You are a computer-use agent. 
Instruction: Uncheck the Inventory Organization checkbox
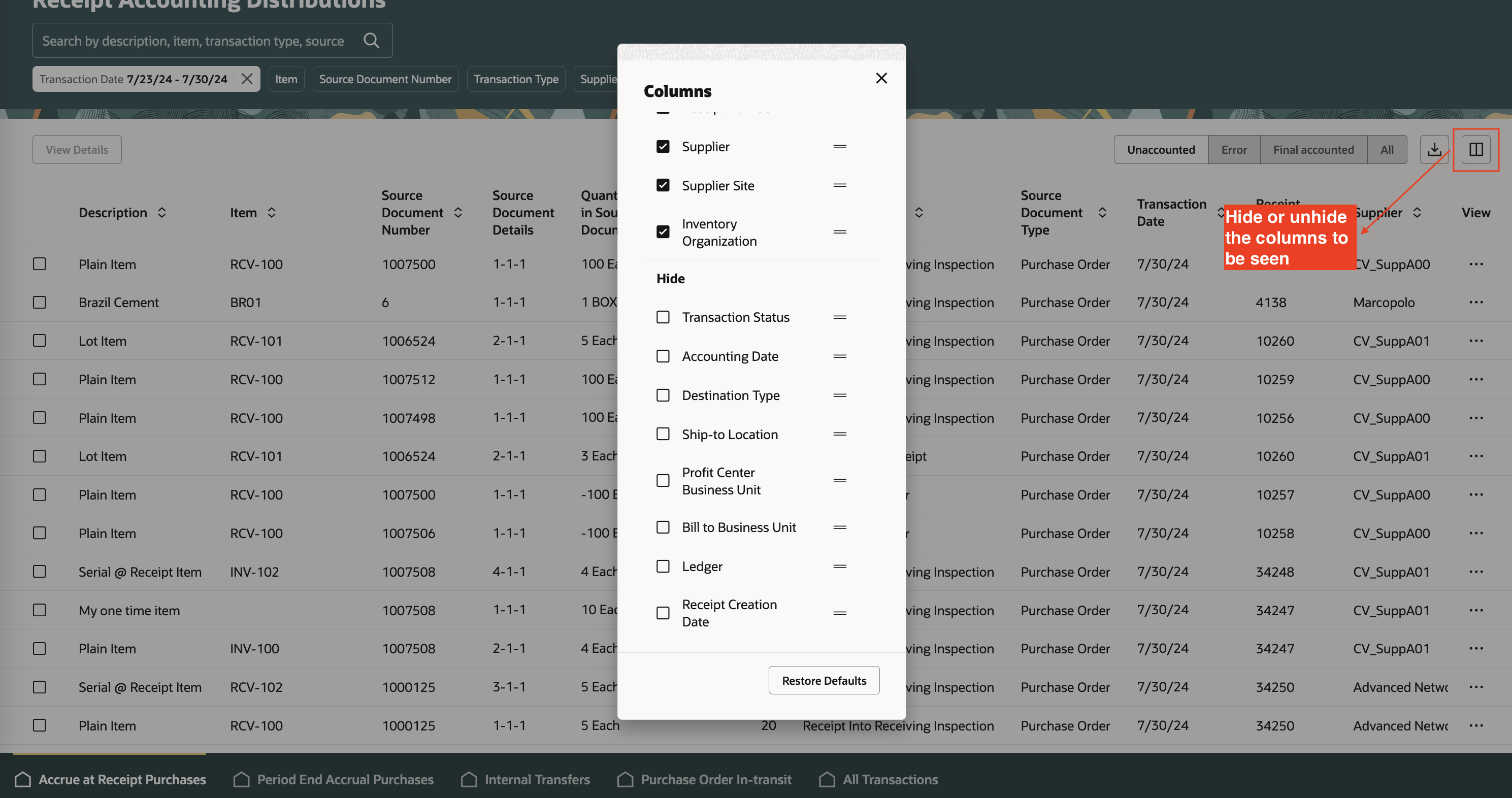[x=663, y=232]
